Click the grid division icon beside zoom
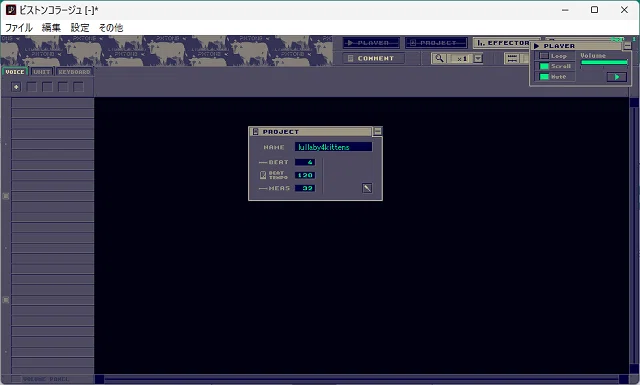The height and width of the screenshot is (385, 640). 512,59
